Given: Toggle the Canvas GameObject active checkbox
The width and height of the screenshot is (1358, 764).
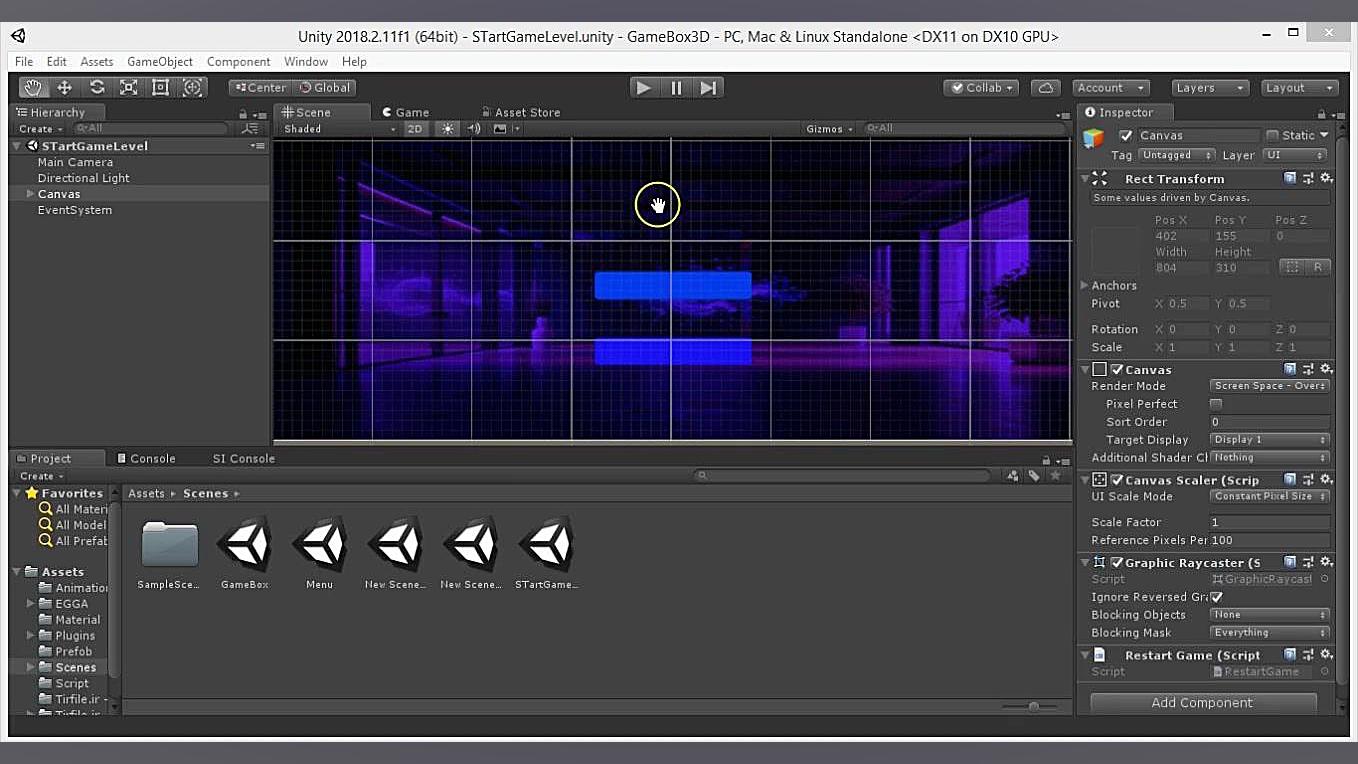Looking at the screenshot, I should (1126, 136).
